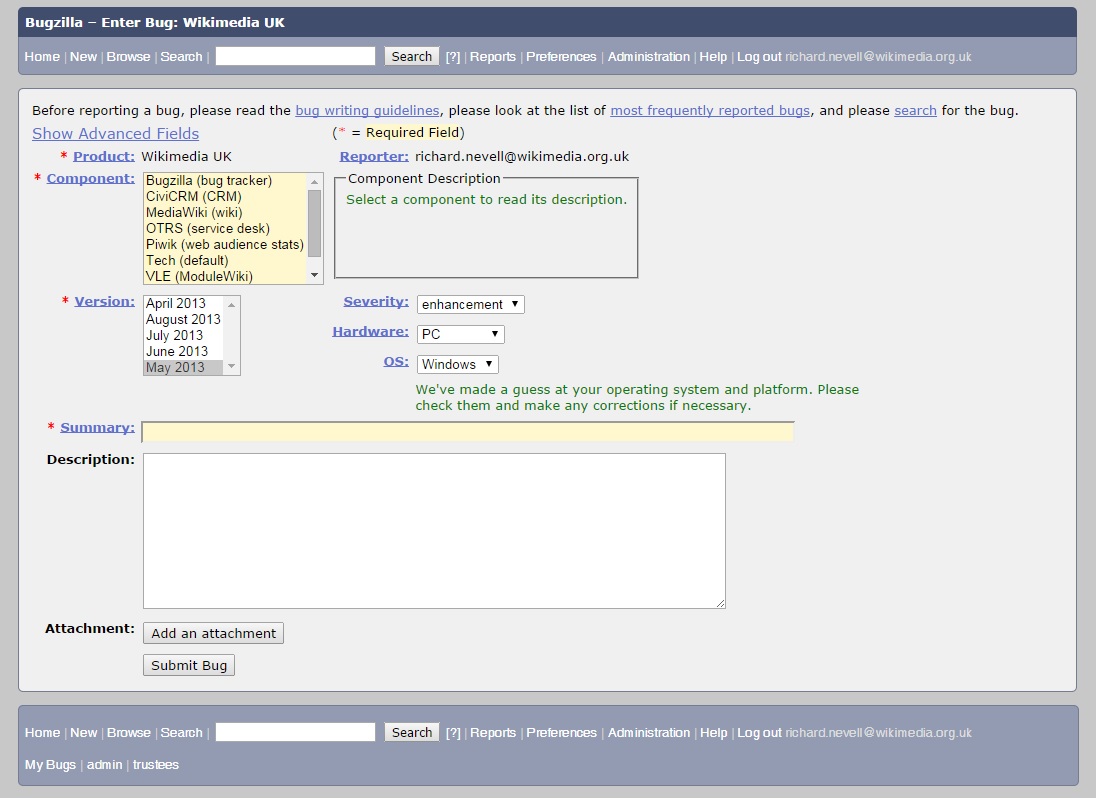Select MediaWiki (wiki) component

224,212
